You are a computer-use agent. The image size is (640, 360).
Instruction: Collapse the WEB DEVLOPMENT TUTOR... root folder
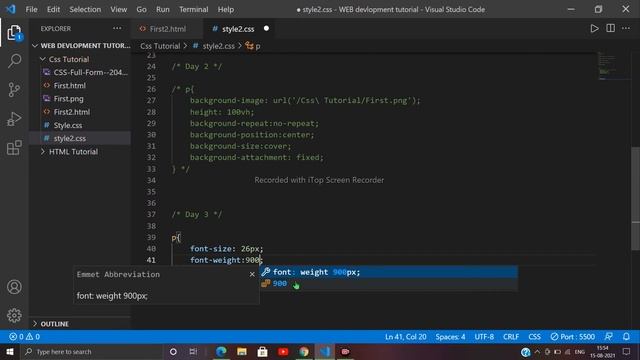[x=81, y=46]
